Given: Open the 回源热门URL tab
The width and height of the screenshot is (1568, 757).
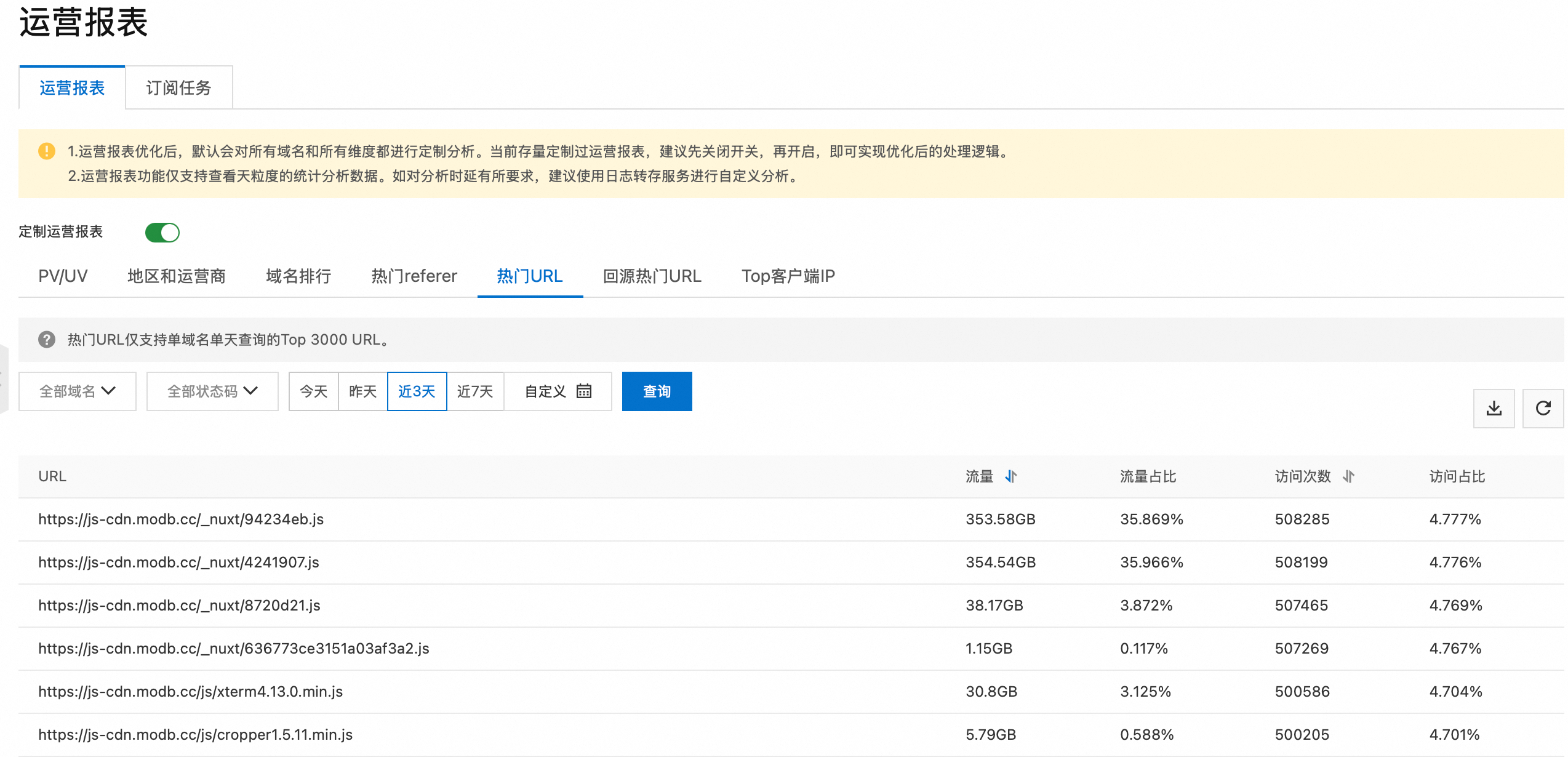Looking at the screenshot, I should point(652,276).
